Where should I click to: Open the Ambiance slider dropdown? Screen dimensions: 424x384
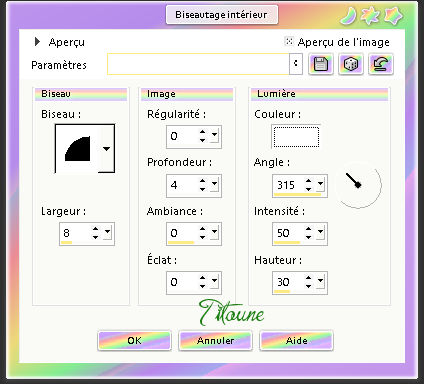click(x=214, y=232)
